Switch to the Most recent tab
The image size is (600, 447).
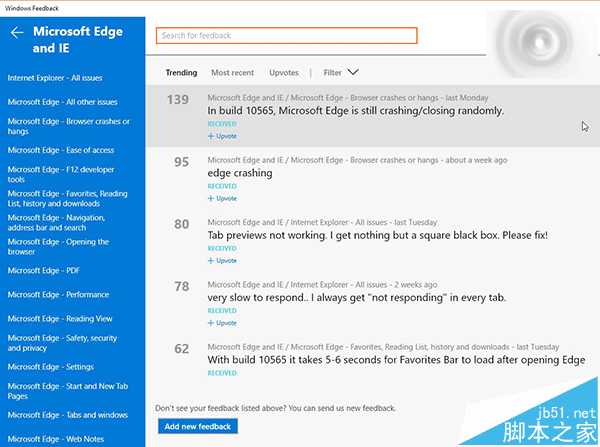click(x=232, y=73)
